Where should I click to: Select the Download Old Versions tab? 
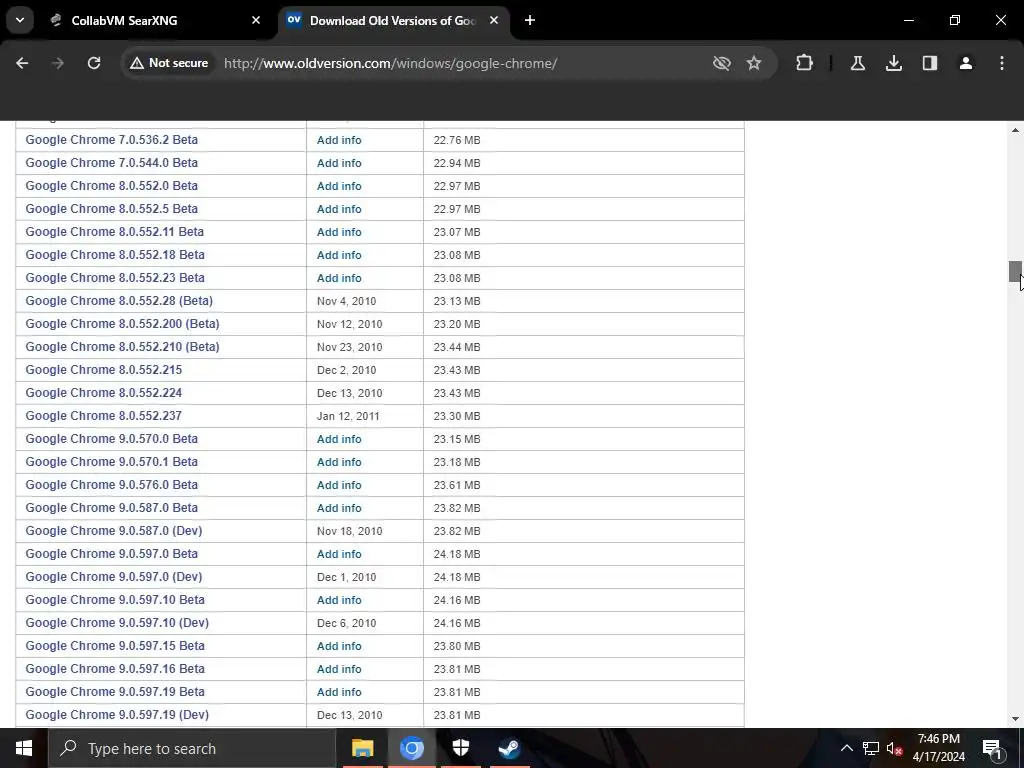[x=392, y=20]
